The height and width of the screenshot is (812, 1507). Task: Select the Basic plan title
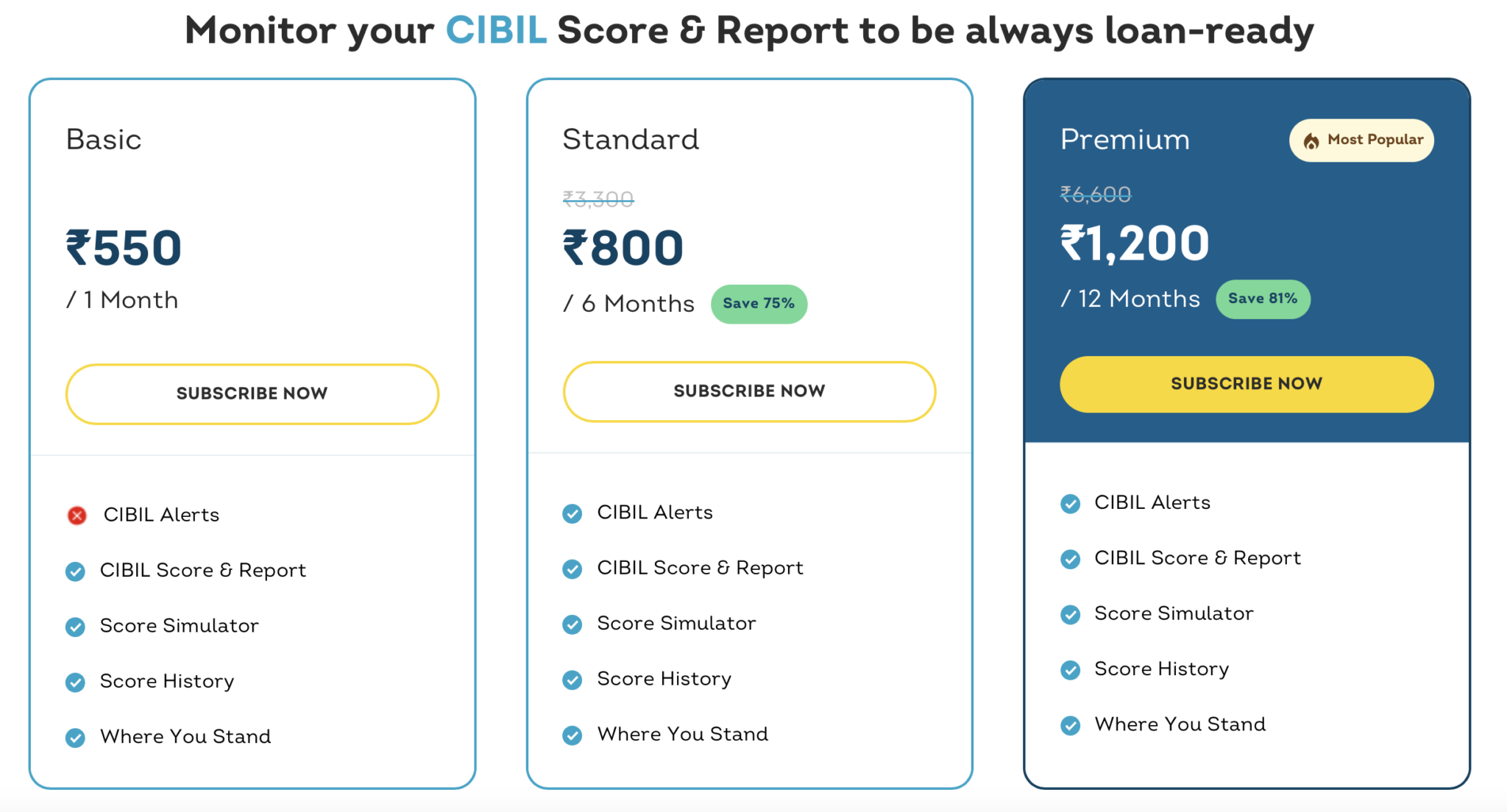[x=104, y=139]
